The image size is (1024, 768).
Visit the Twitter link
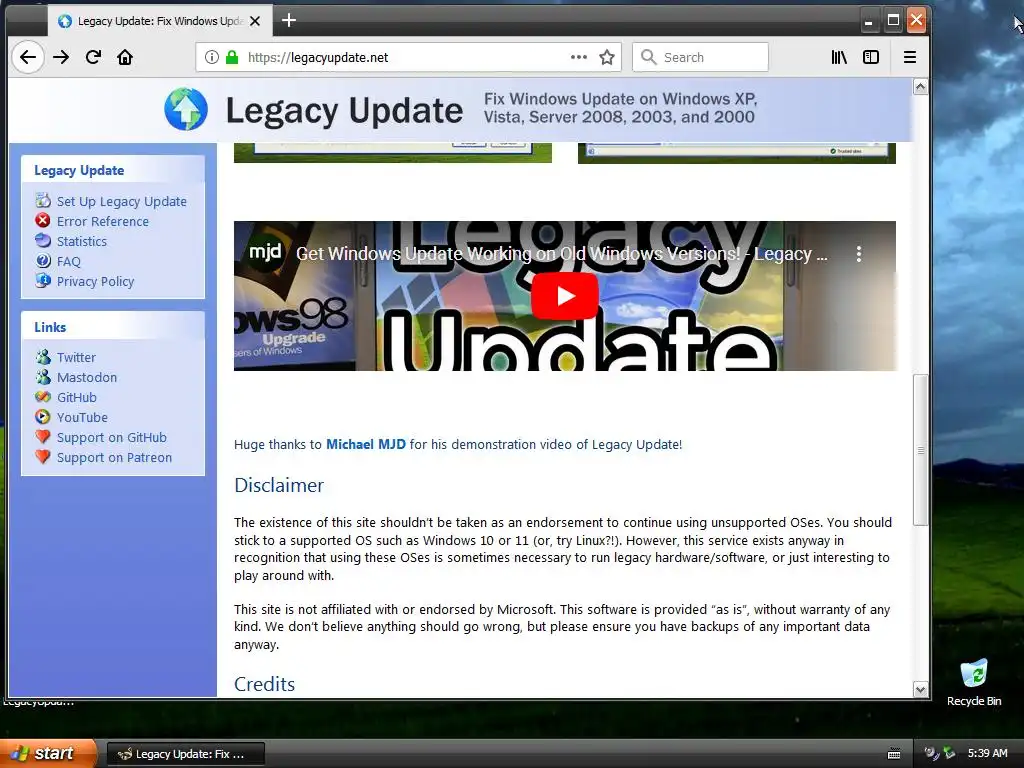click(x=76, y=357)
